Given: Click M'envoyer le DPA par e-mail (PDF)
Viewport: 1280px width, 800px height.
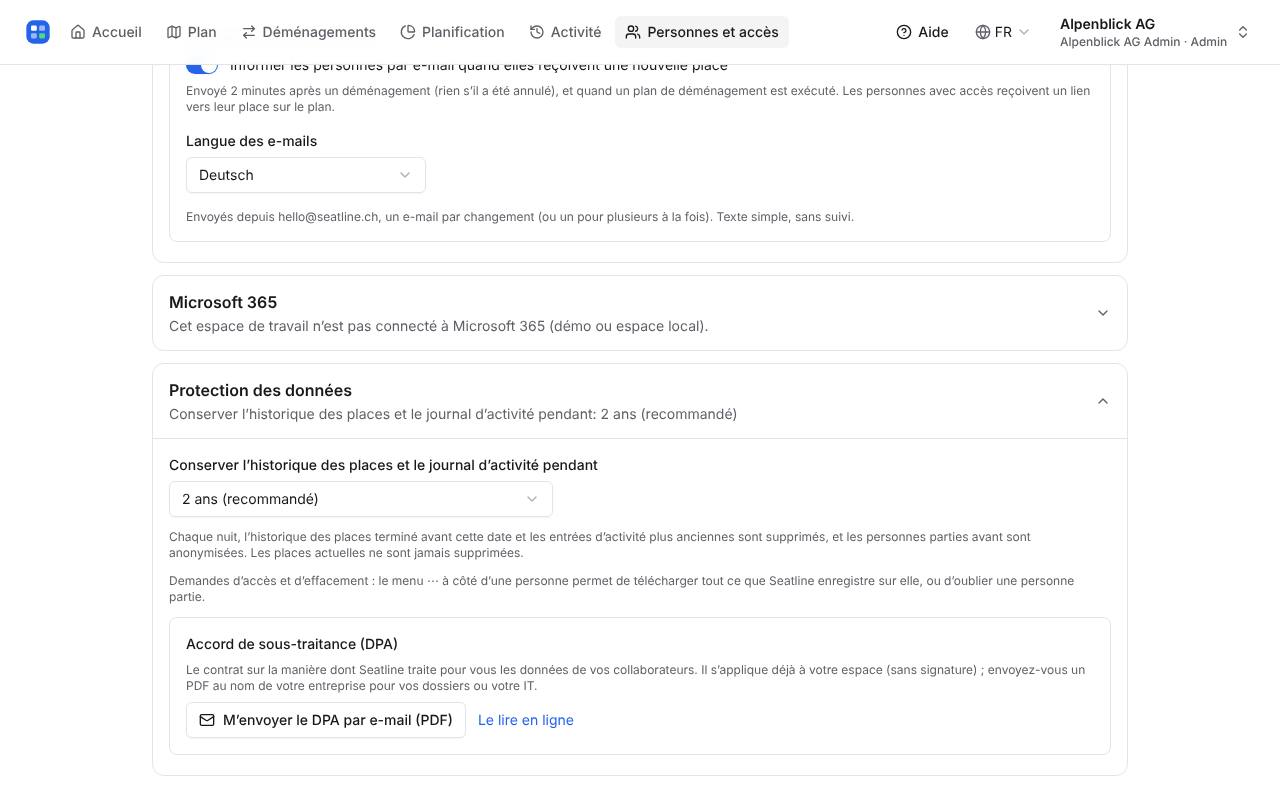Looking at the screenshot, I should coord(326,720).
